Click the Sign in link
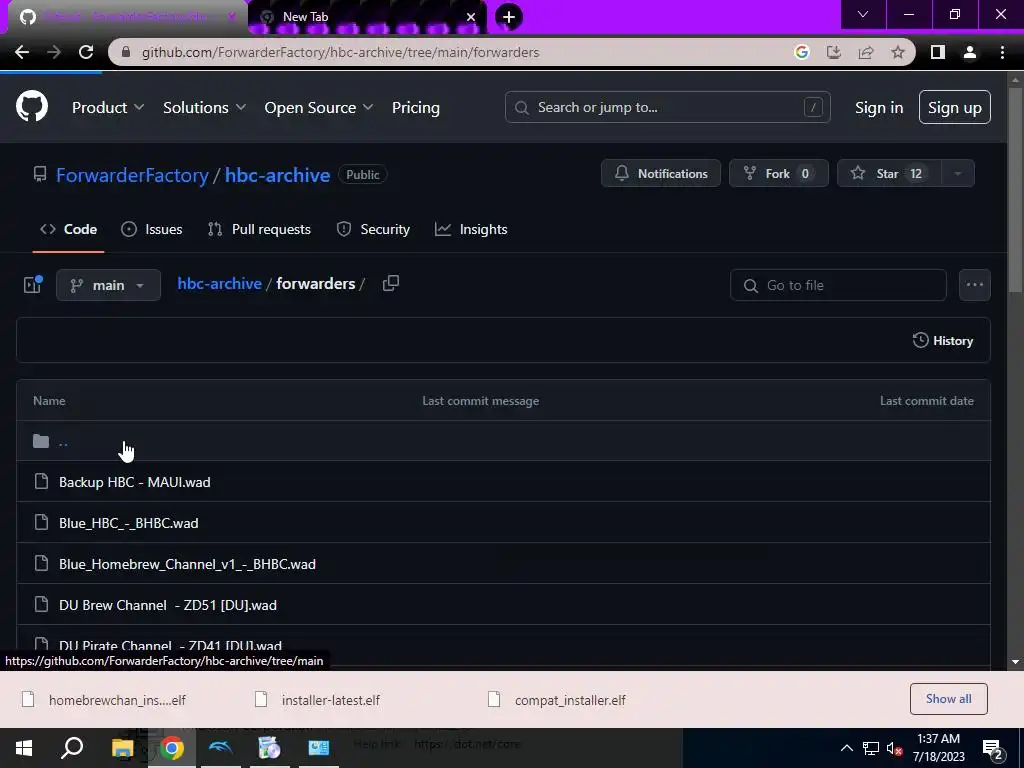Image resolution: width=1024 pixels, height=768 pixels. point(879,108)
